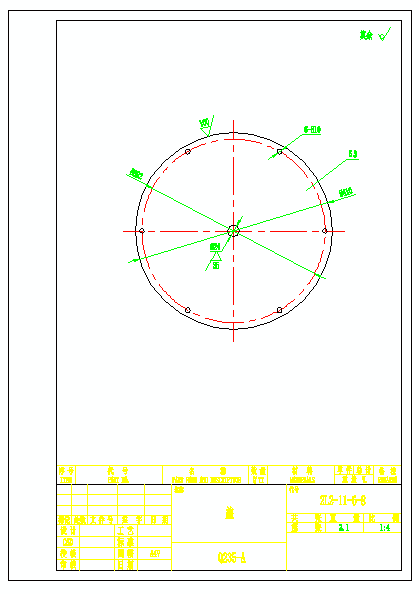Select the Q235-A material text

[x=231, y=557]
